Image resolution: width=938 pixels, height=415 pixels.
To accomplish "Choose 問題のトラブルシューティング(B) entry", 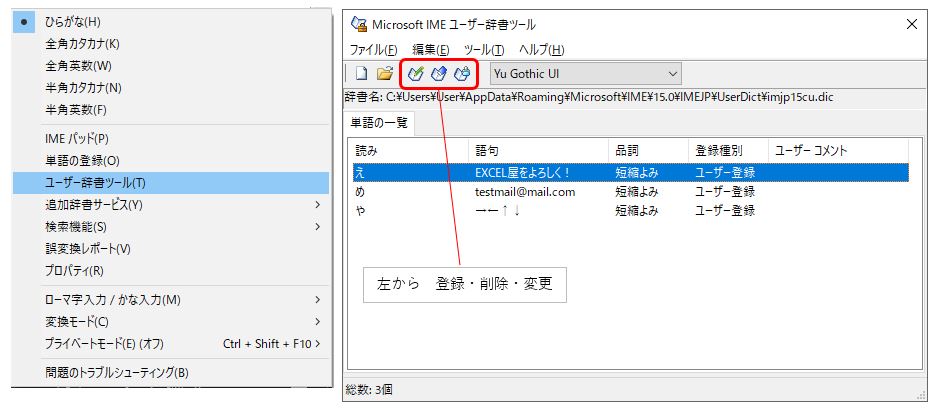I will tap(170, 373).
